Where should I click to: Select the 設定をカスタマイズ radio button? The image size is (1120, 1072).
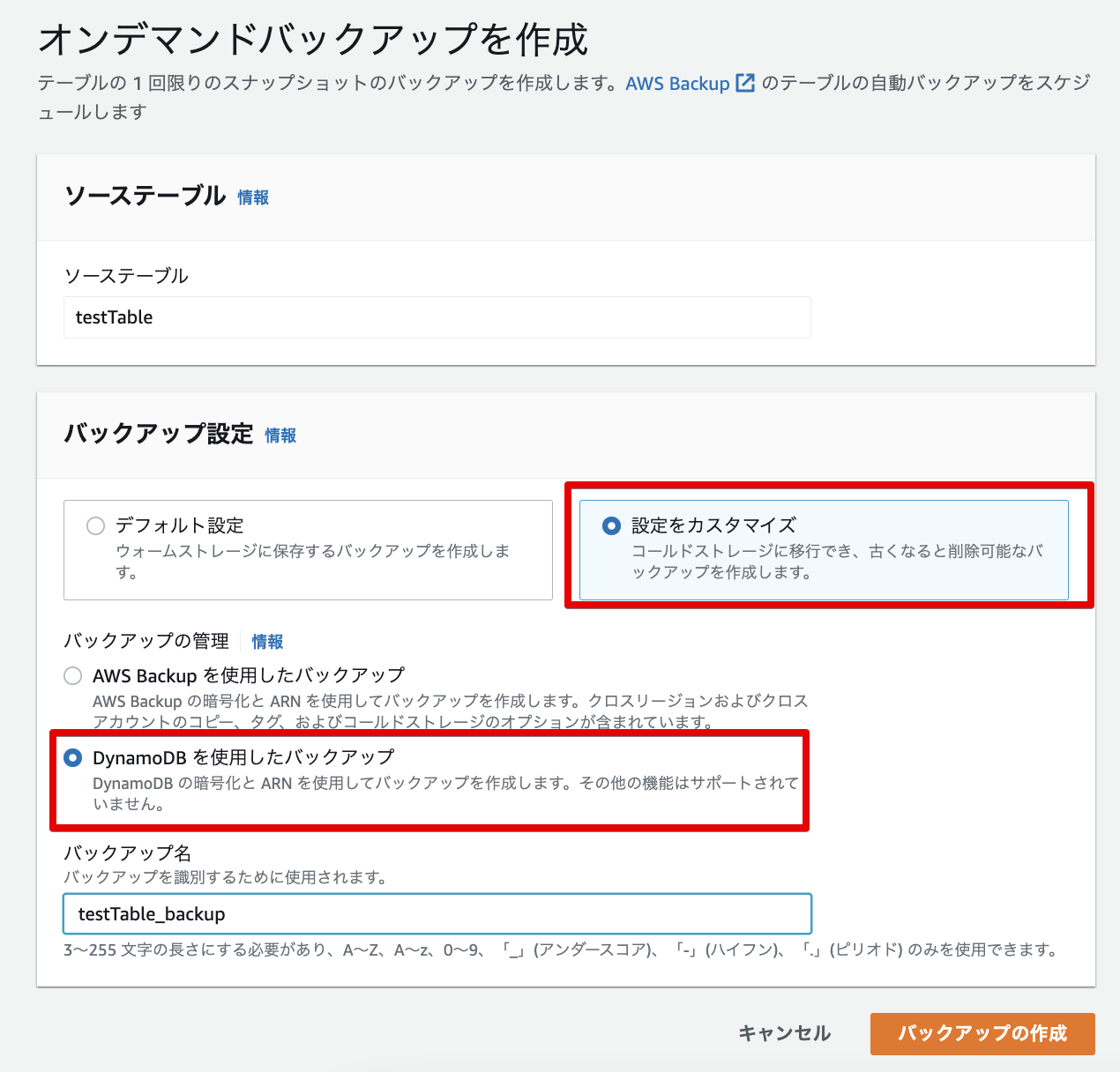[611, 526]
